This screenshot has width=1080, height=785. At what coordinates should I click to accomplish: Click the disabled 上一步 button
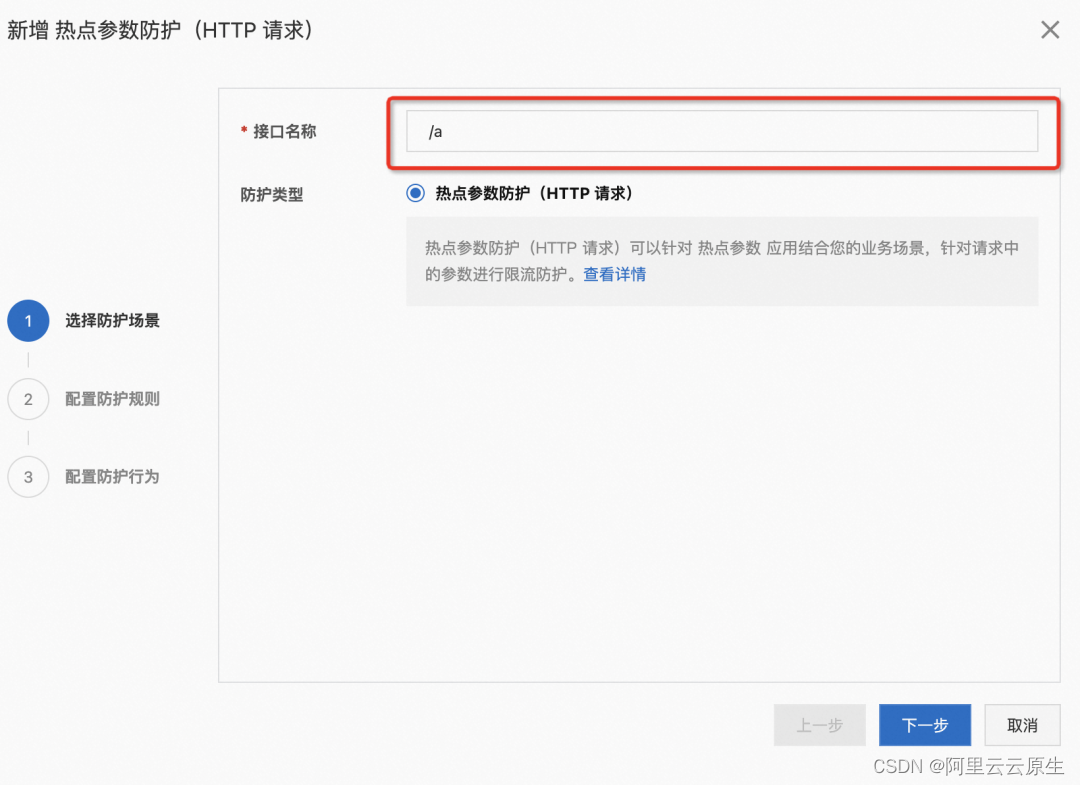click(819, 725)
